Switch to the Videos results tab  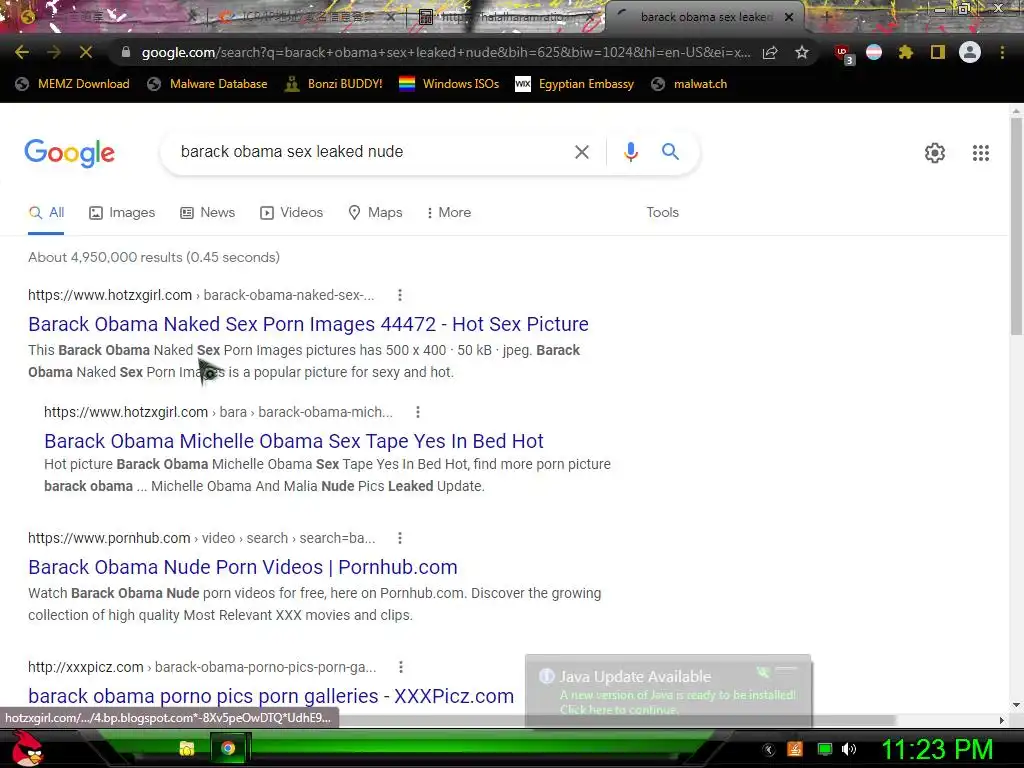click(291, 212)
